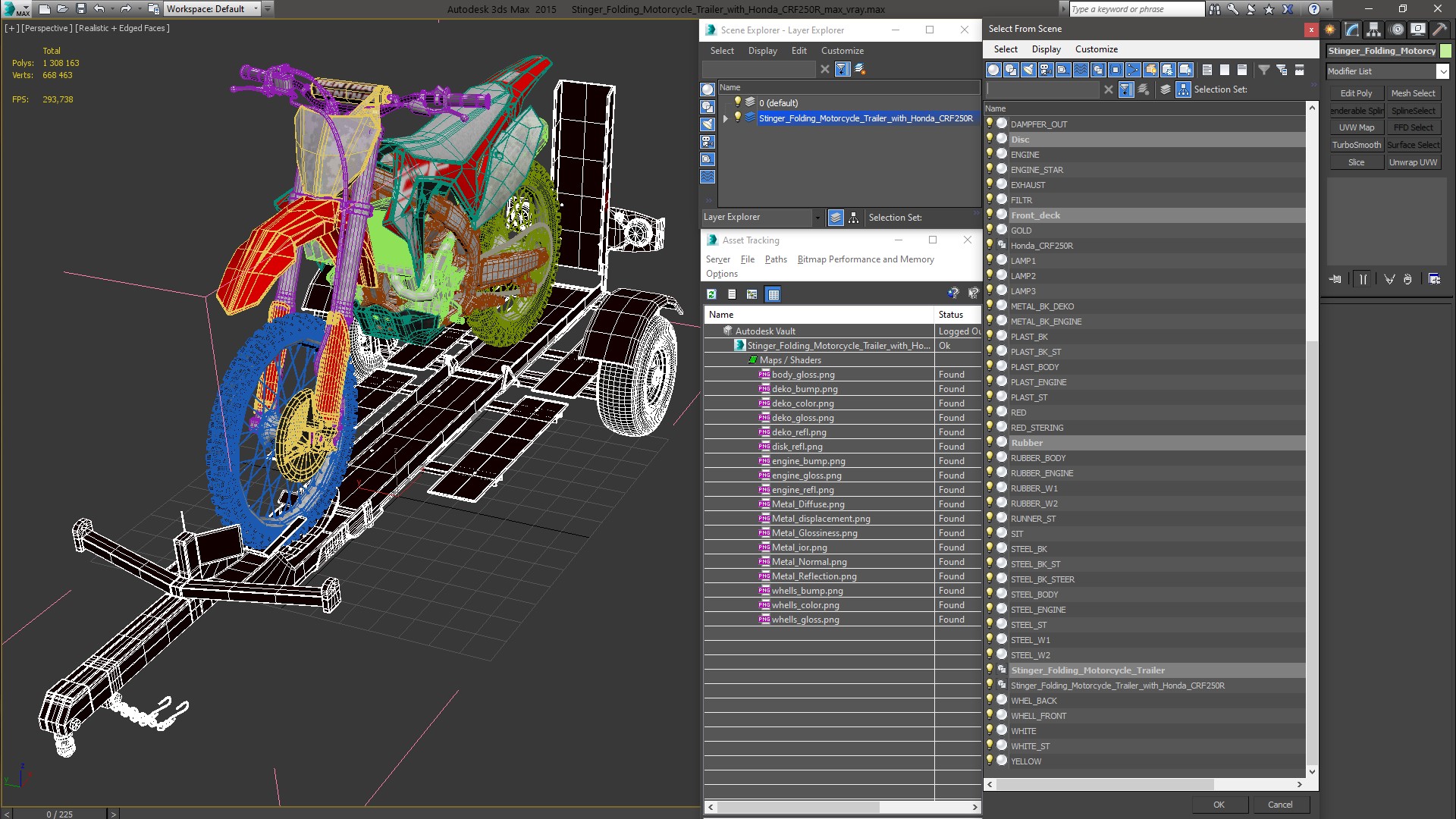Click Edit Poly modifier button

1356,93
